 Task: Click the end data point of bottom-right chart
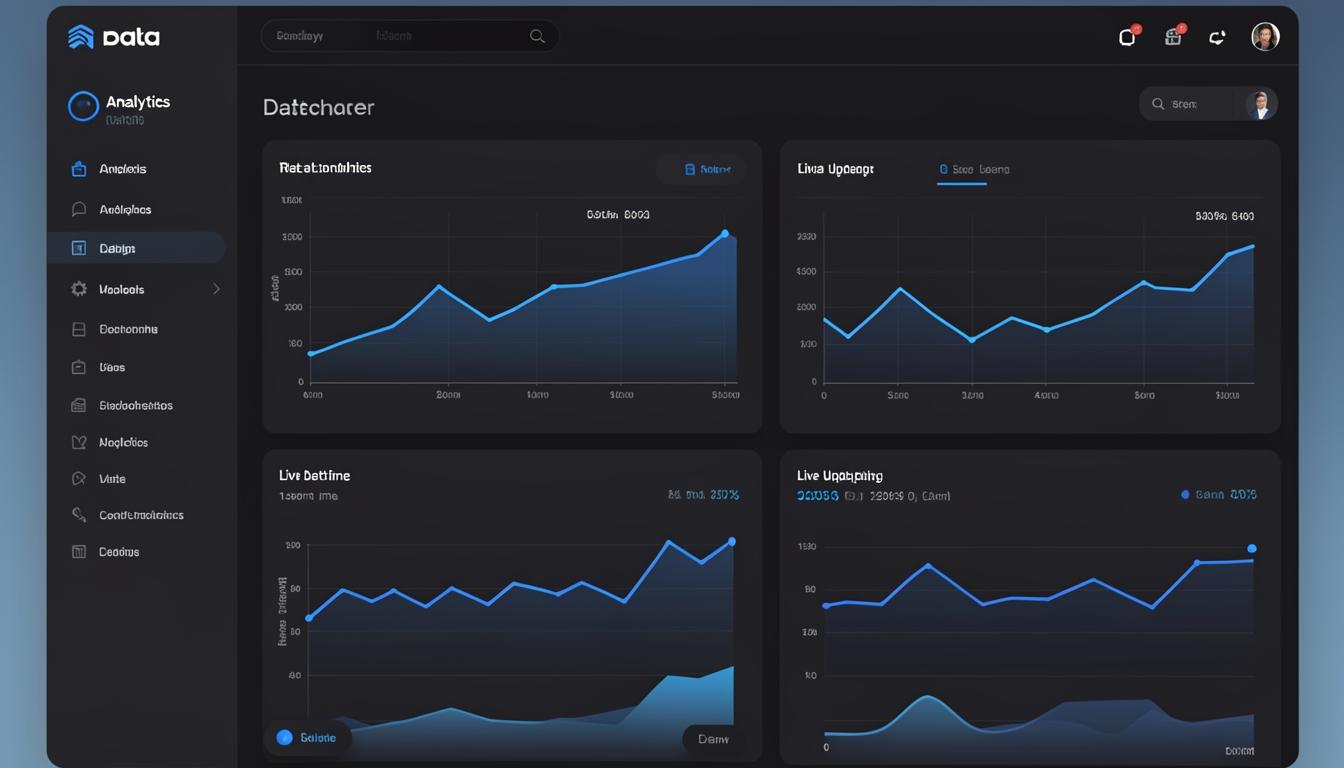point(1251,548)
